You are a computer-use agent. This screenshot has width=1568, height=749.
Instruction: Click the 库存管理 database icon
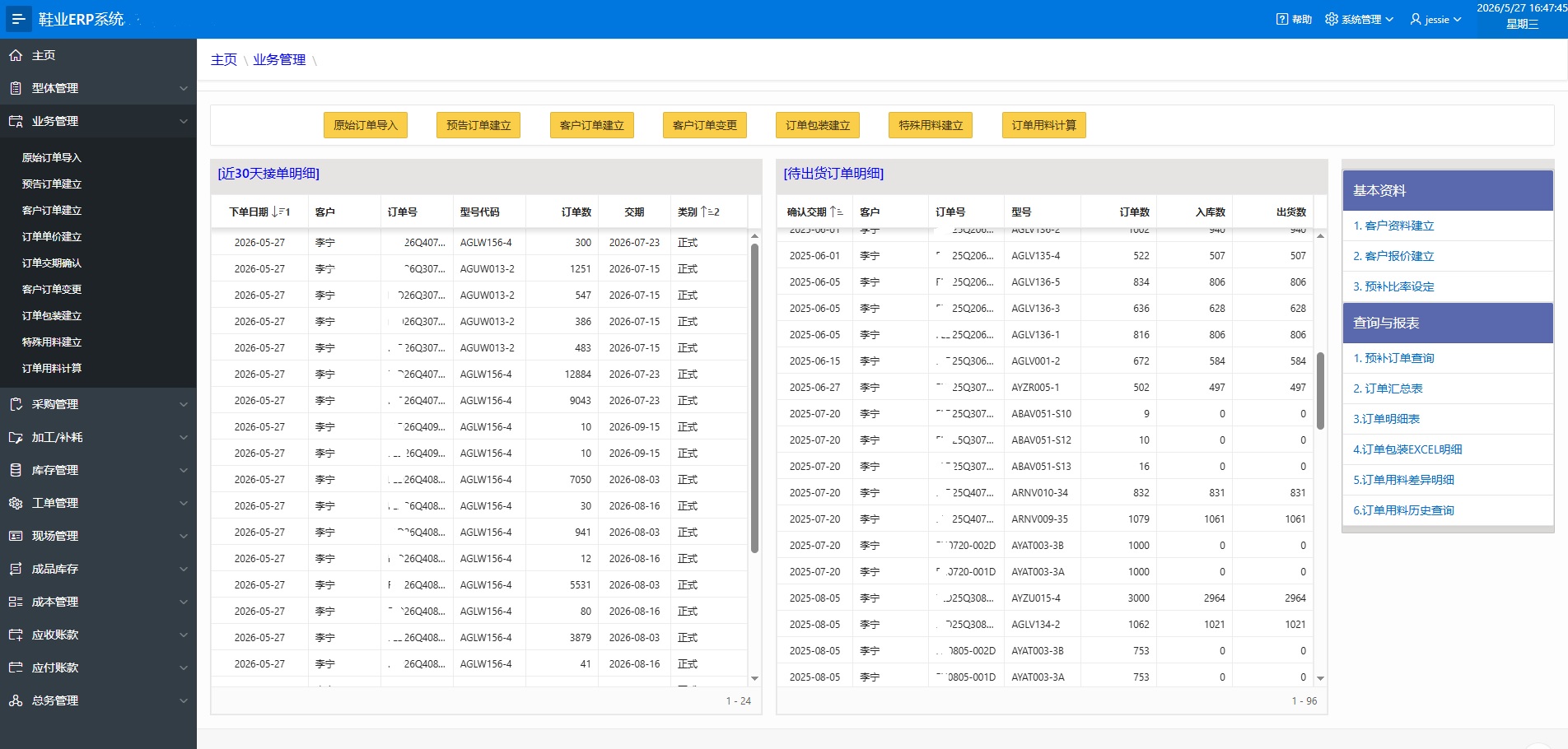(x=16, y=470)
